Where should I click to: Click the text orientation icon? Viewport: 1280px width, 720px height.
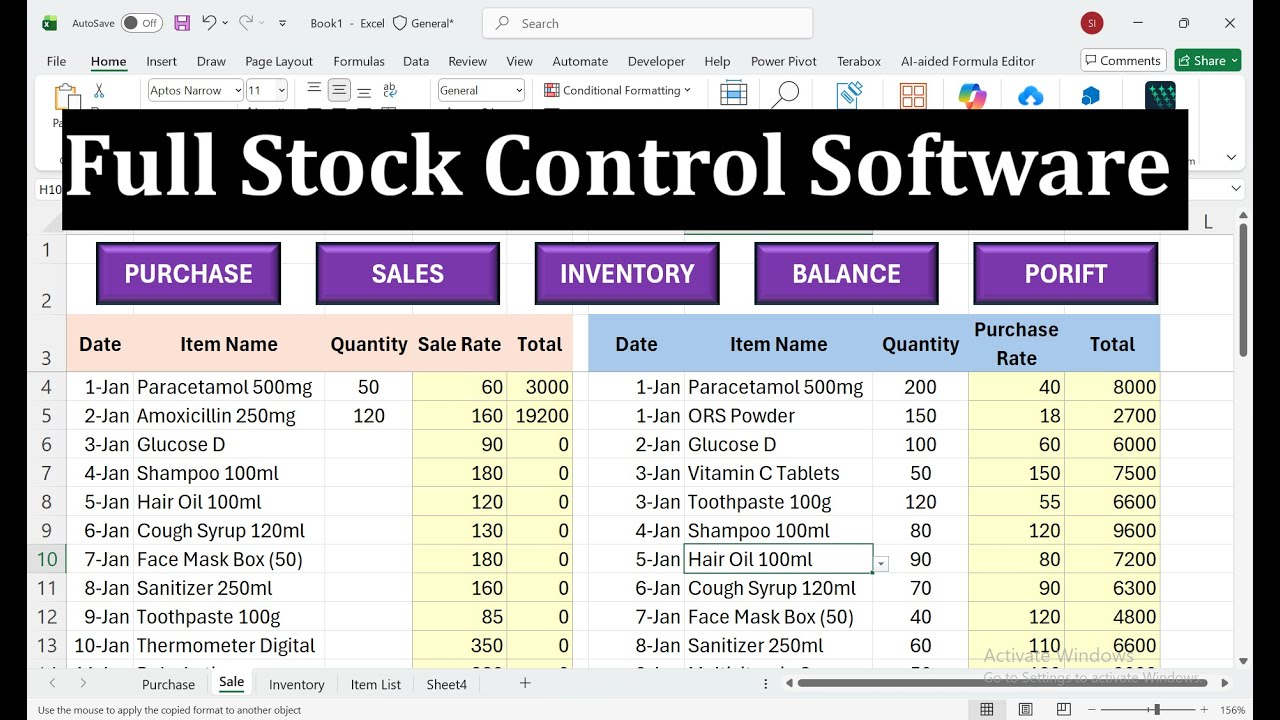(390, 90)
